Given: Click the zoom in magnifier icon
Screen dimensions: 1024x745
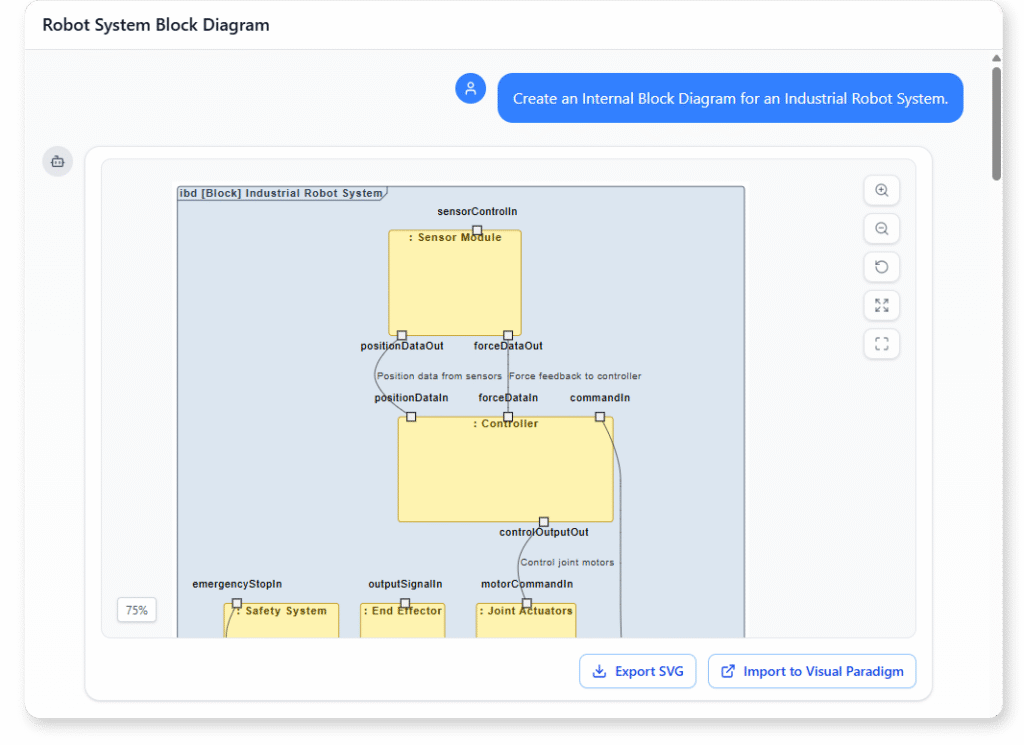Looking at the screenshot, I should click(881, 190).
